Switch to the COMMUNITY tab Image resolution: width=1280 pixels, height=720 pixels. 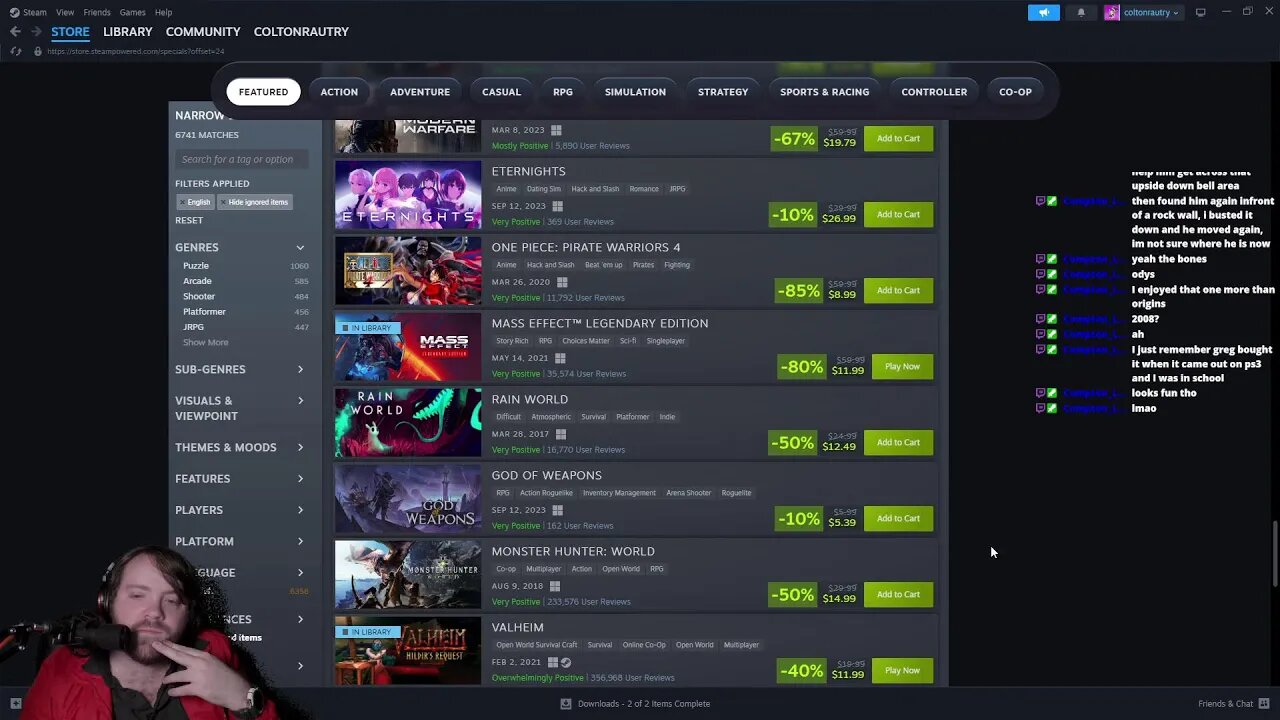pyautogui.click(x=203, y=32)
